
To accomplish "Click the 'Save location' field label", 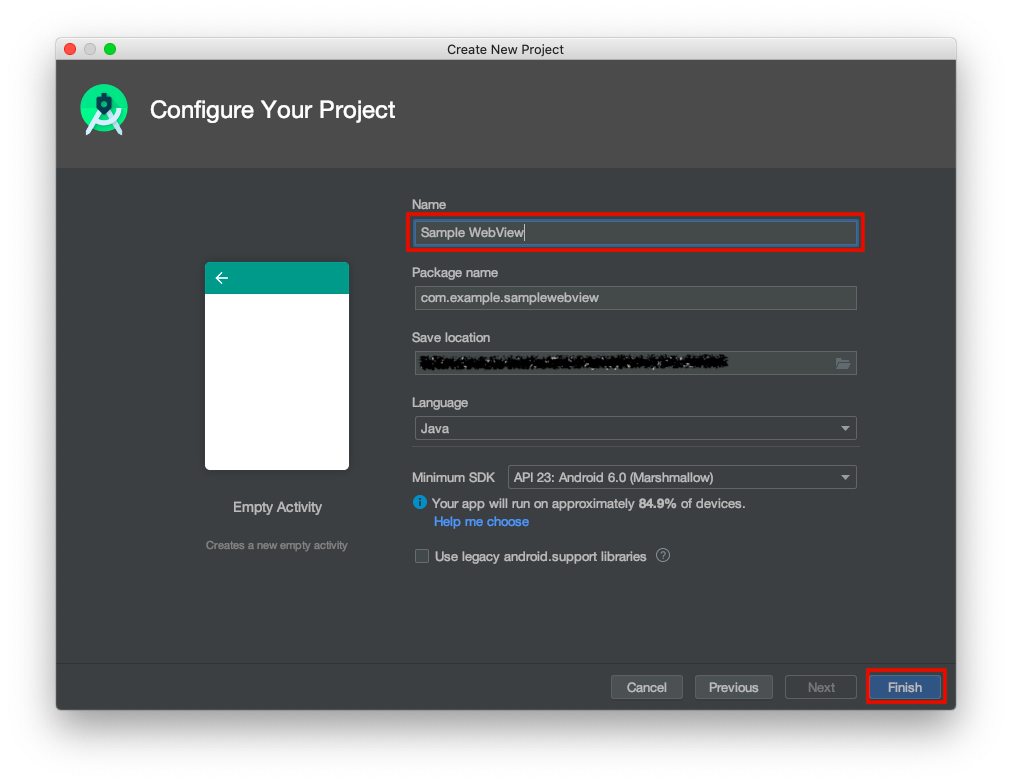I will (451, 337).
